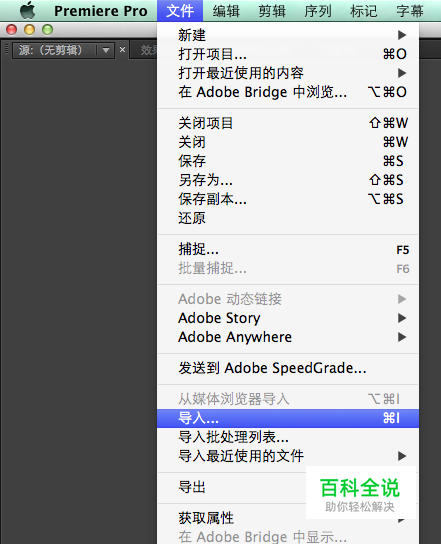The width and height of the screenshot is (441, 544).
Task: Open the 剪辑 menu
Action: pyautogui.click(x=272, y=11)
